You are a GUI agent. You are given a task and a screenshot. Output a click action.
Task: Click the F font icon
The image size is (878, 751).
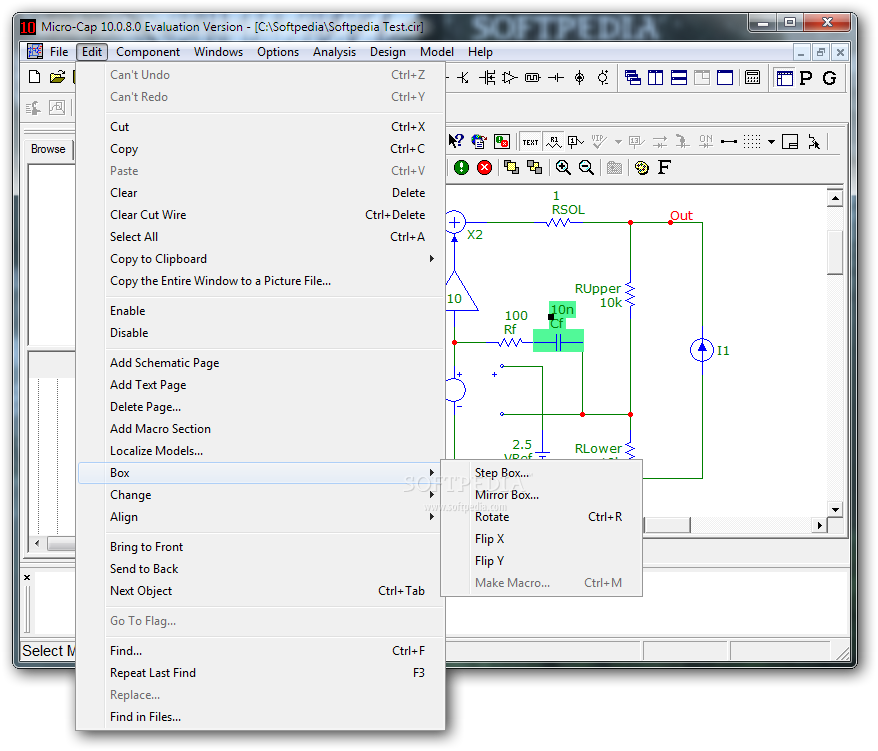(664, 167)
